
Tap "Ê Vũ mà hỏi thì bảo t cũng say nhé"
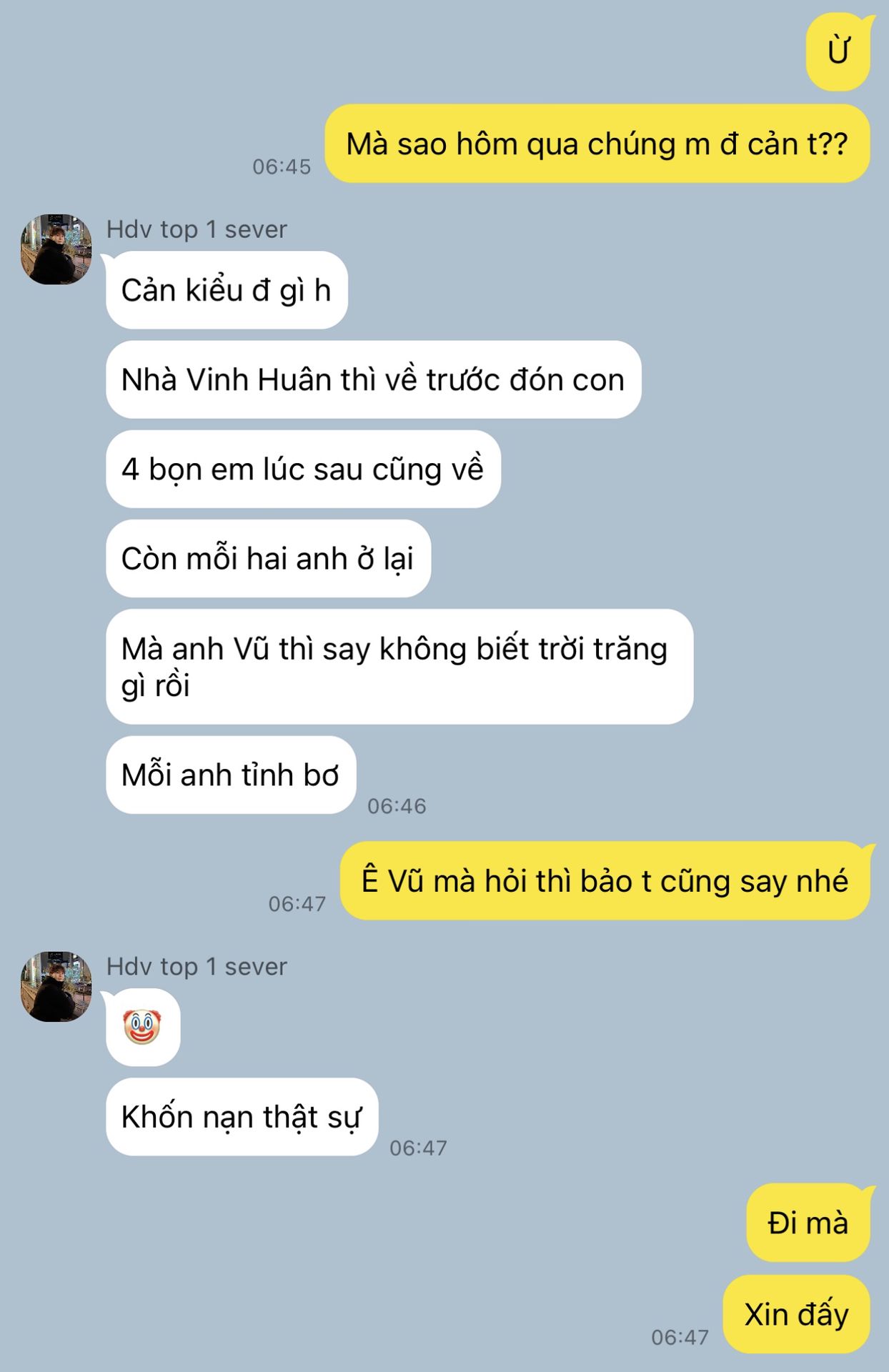click(605, 880)
